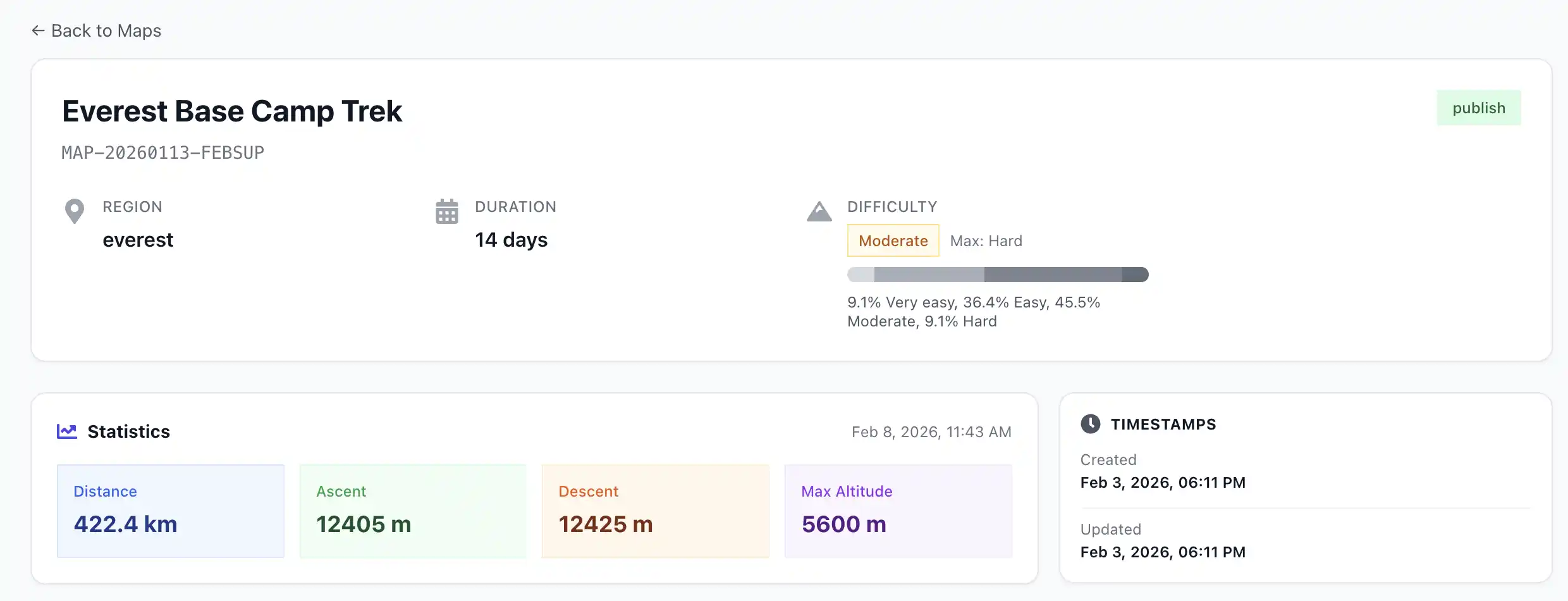The image size is (1568, 601).
Task: Click the Max Altitude stat card
Action: tap(898, 511)
